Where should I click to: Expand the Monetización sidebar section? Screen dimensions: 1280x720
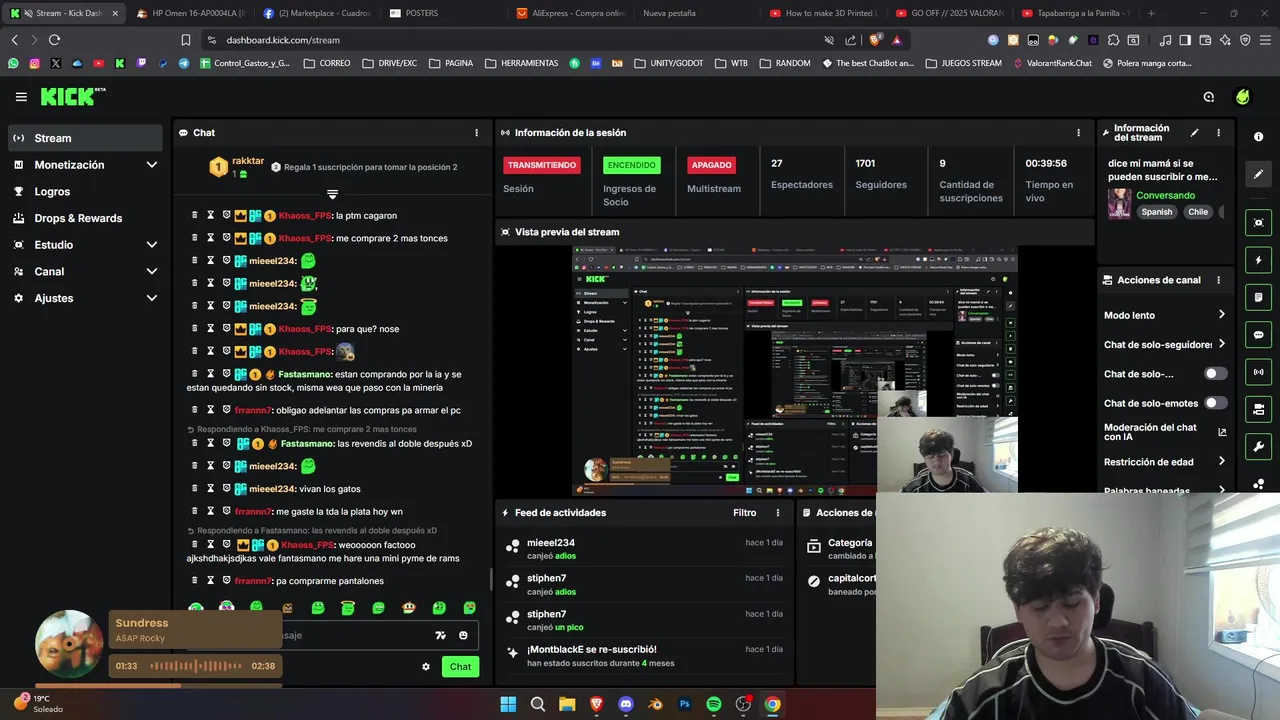click(152, 165)
